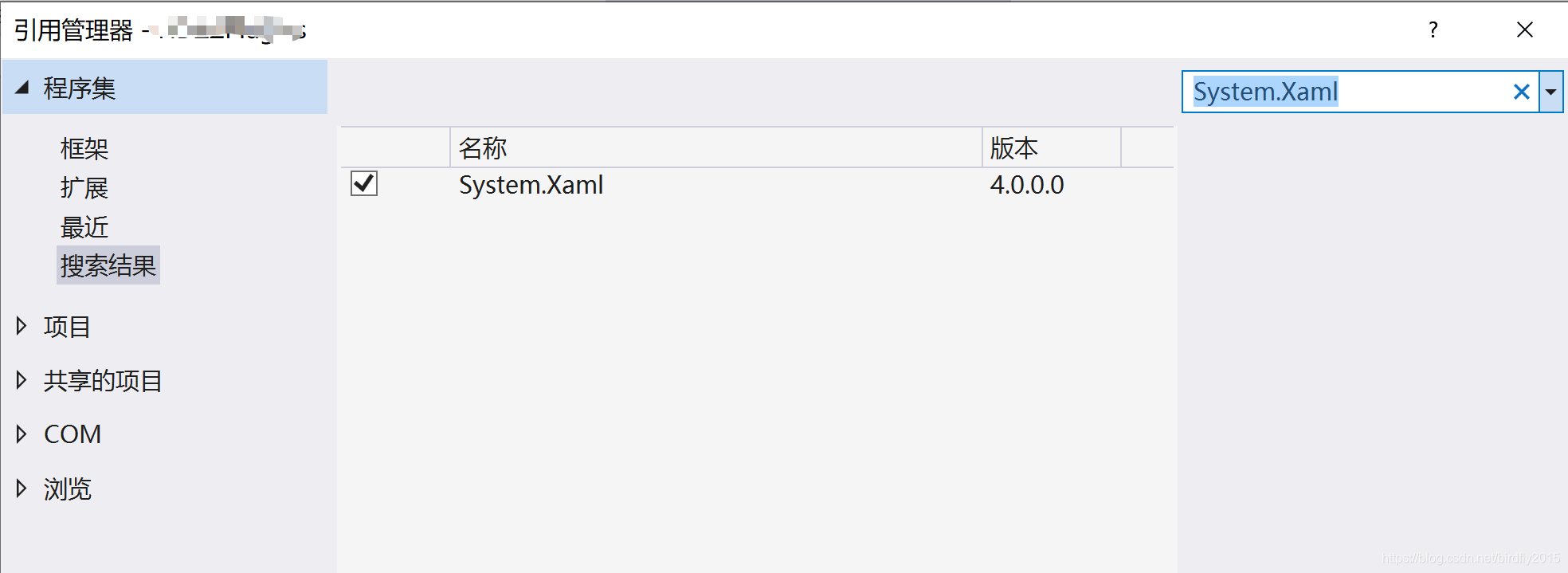Click the expand arrow beside 共享的项目
Viewport: 1568px width, 573px height.
coord(21,380)
